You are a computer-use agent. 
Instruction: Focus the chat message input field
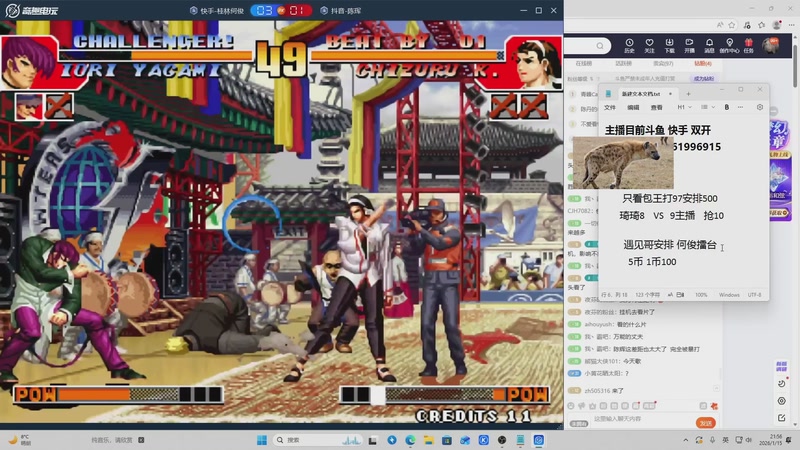pos(642,419)
